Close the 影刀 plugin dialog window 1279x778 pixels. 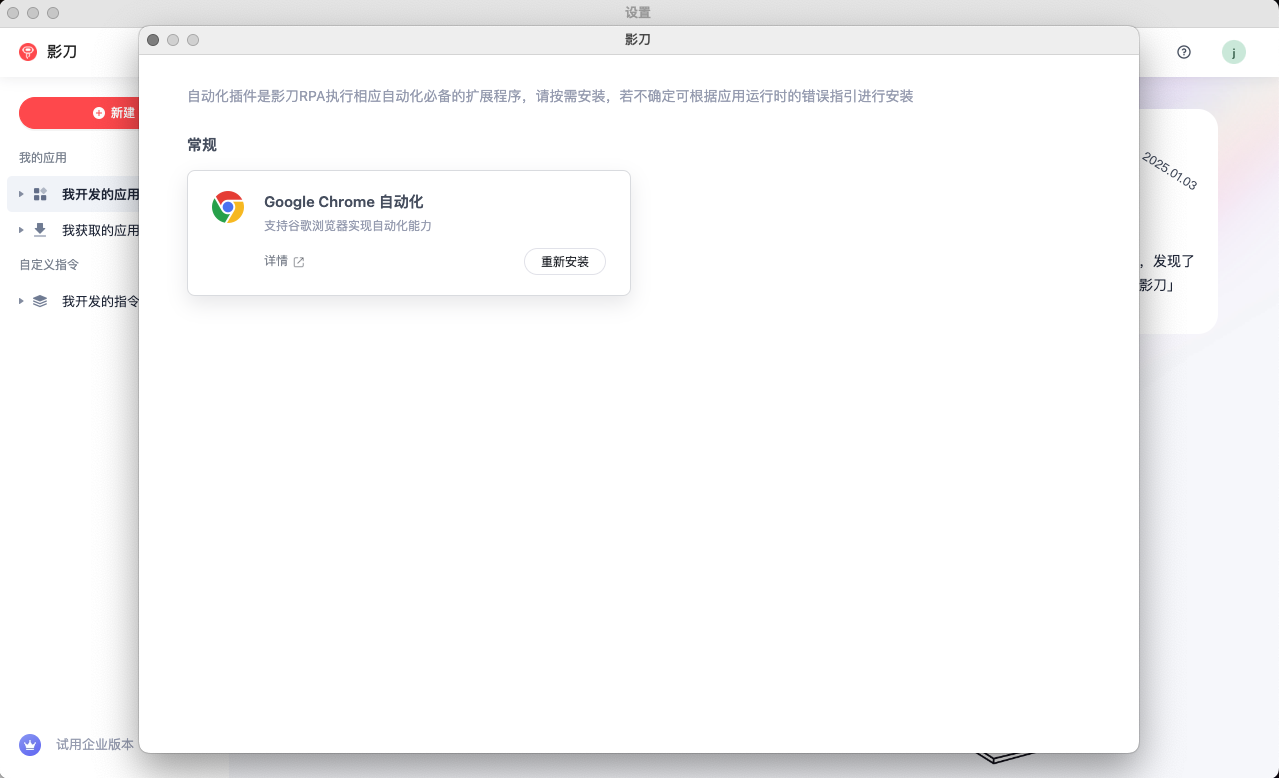point(153,40)
